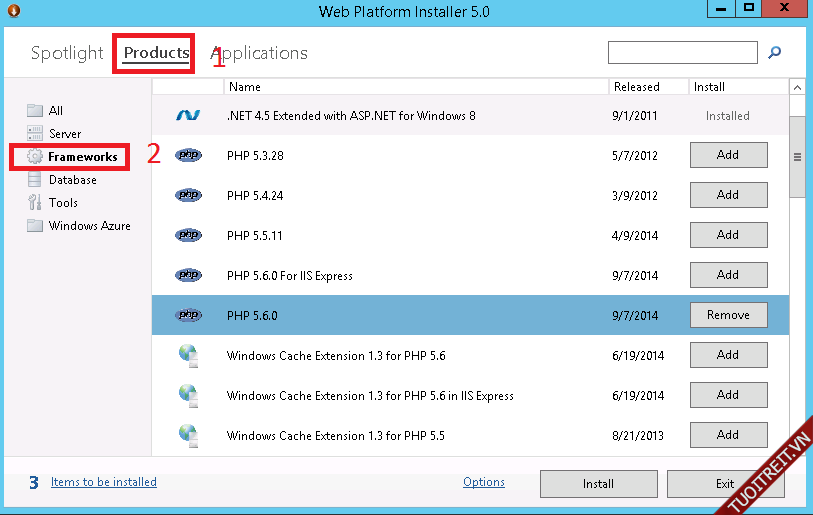Select the Windows Azure category

(89, 226)
